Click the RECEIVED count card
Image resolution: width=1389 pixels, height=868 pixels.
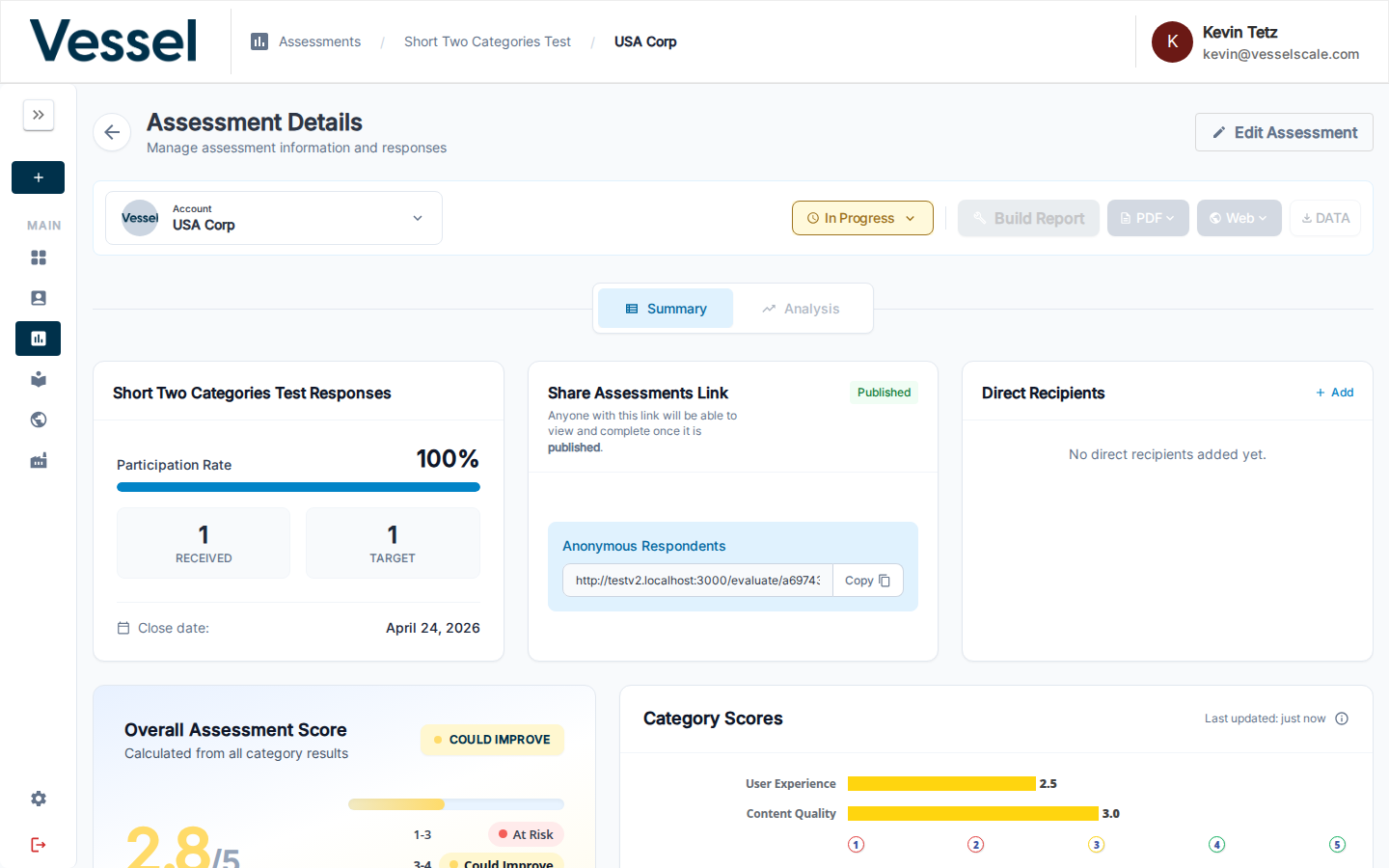204,543
